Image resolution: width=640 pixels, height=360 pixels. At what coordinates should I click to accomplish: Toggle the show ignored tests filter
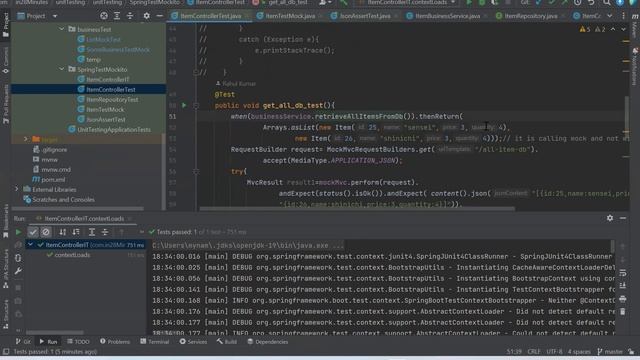tap(46, 232)
